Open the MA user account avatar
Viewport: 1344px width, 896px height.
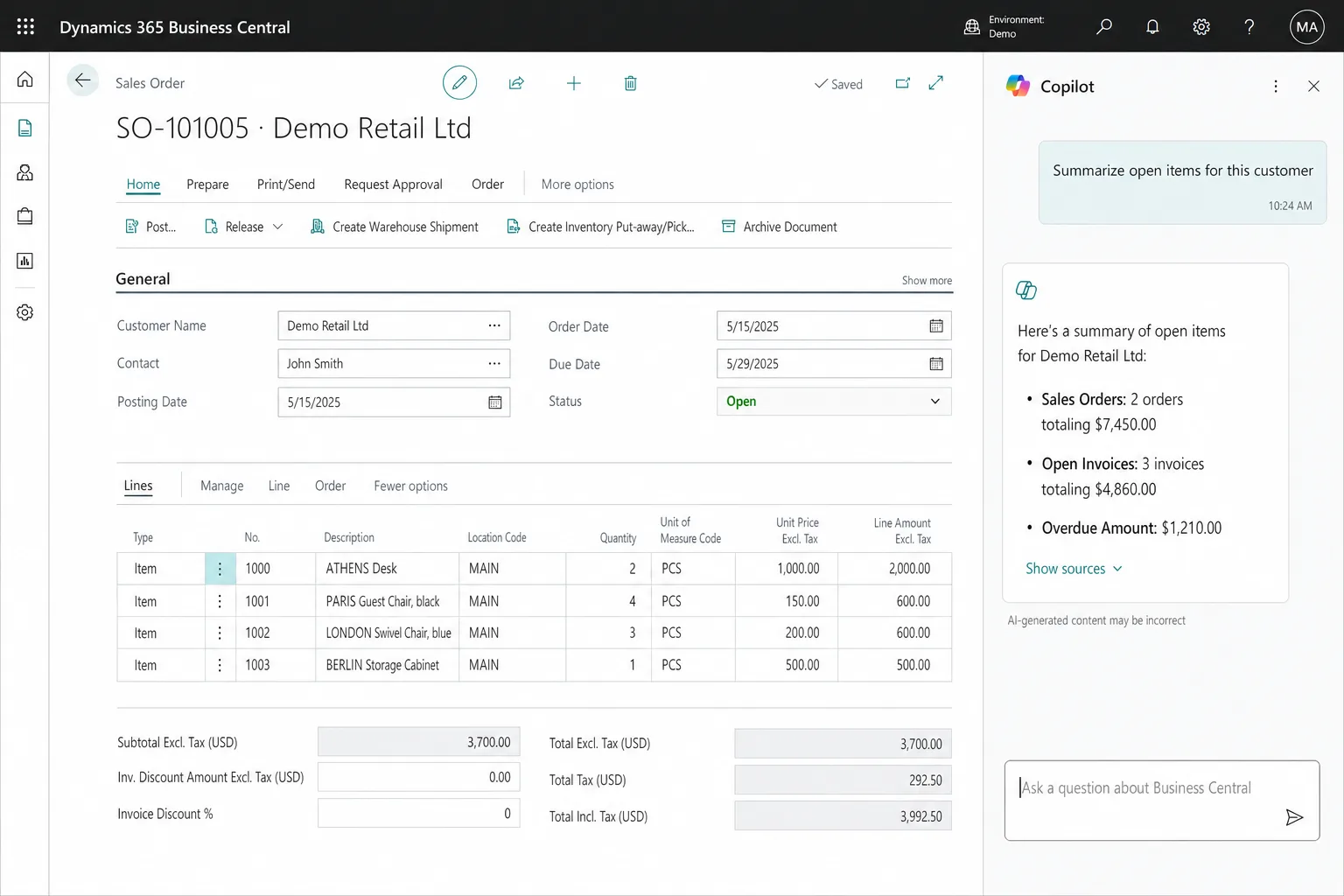1306,27
